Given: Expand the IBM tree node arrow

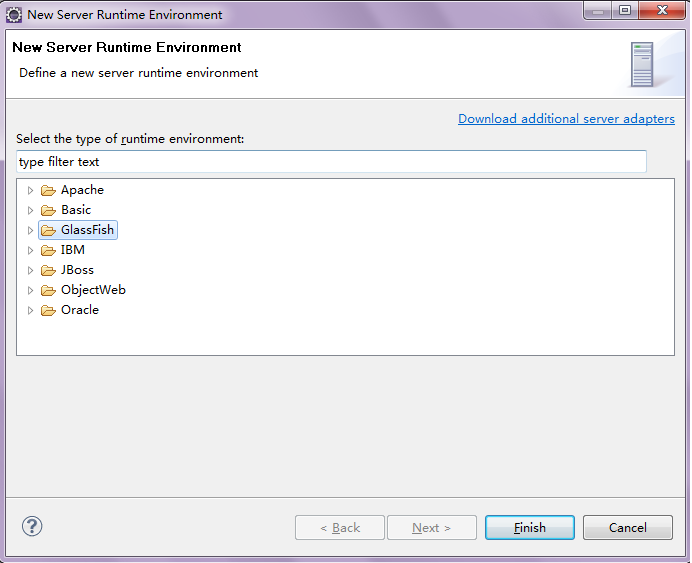Looking at the screenshot, I should [x=30, y=250].
